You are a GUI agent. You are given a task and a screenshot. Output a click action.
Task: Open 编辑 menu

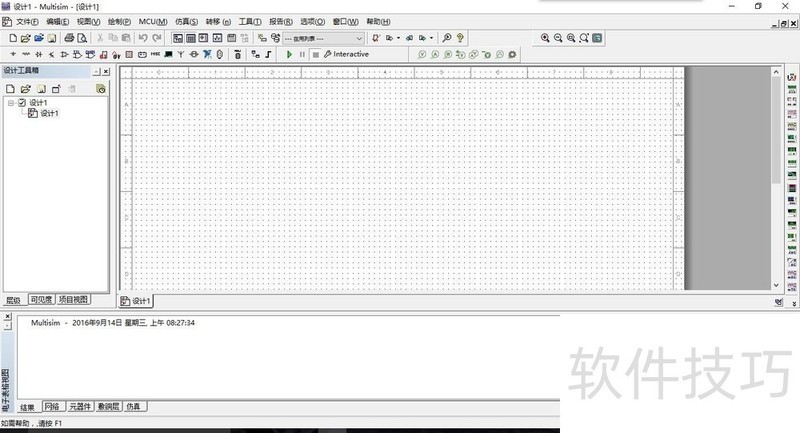(x=57, y=22)
